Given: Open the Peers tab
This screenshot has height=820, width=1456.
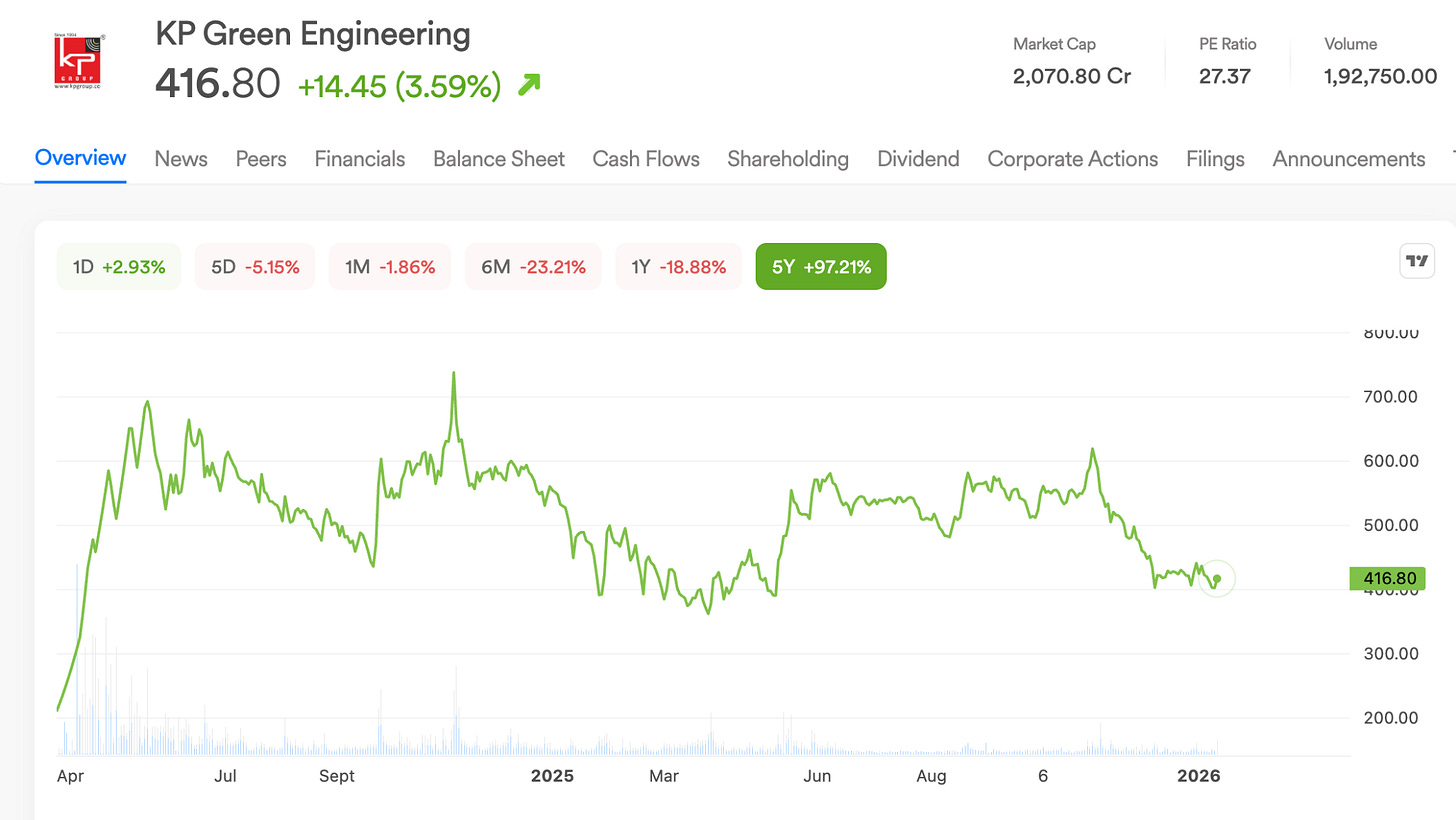Looking at the screenshot, I should click(261, 159).
